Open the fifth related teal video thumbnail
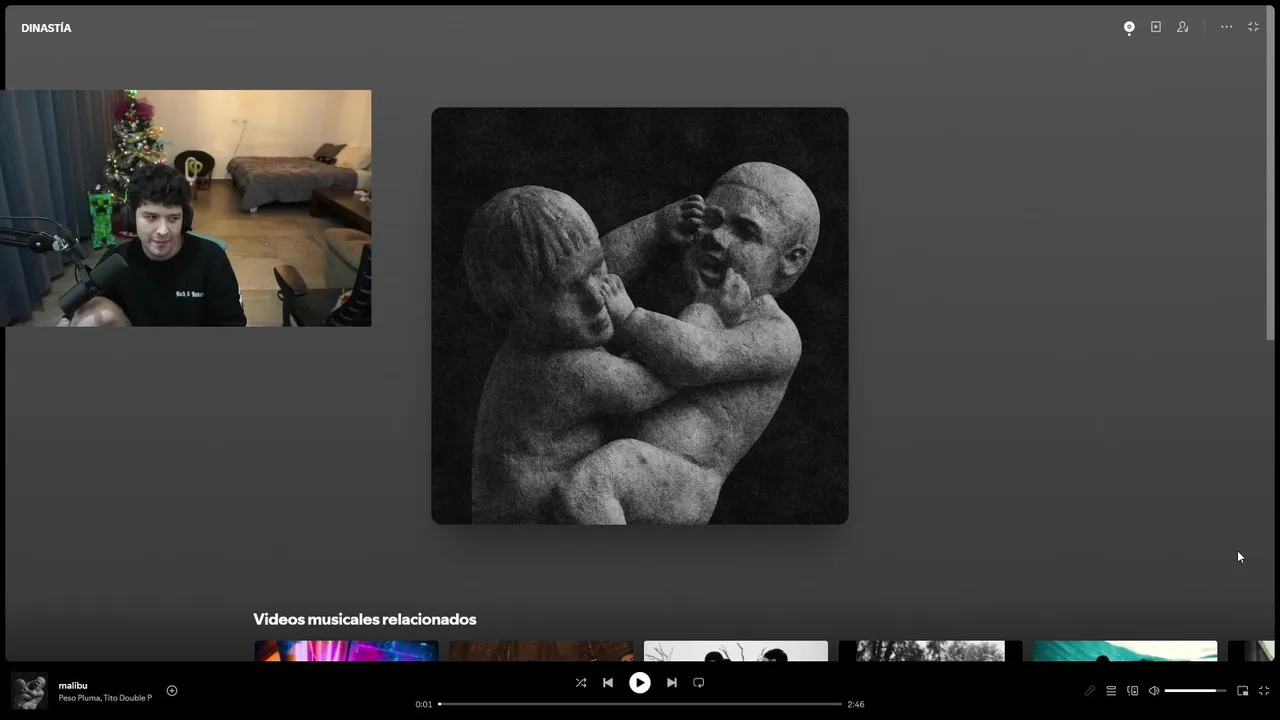This screenshot has height=720, width=1280. pos(1125,651)
